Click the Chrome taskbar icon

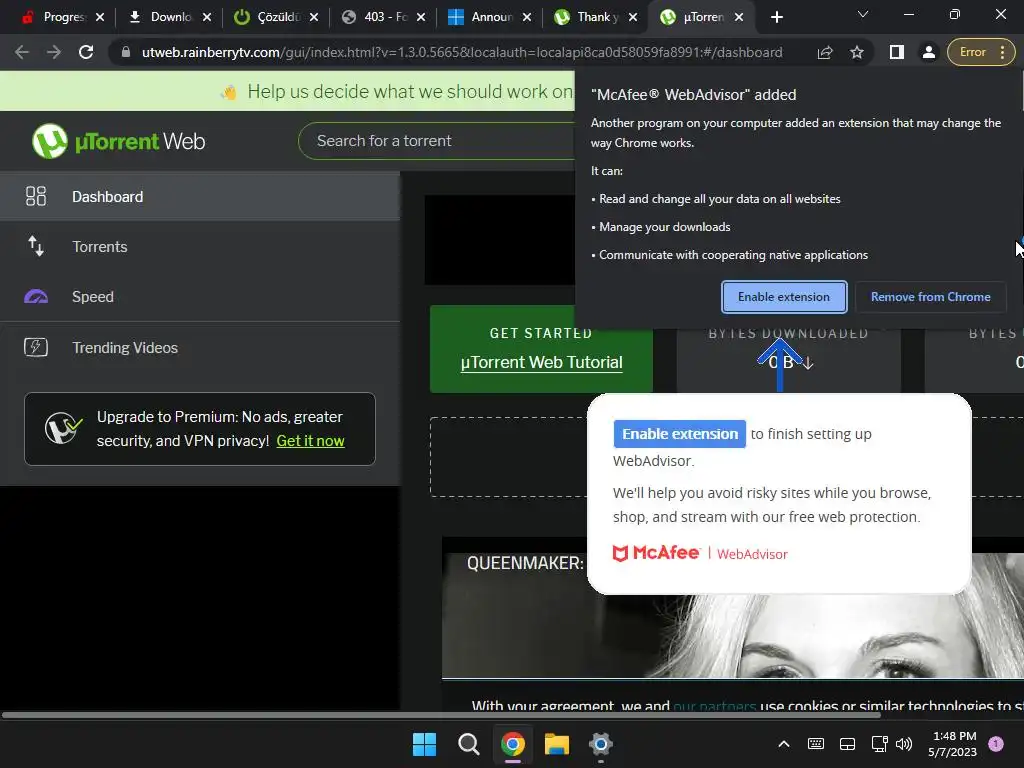point(513,744)
